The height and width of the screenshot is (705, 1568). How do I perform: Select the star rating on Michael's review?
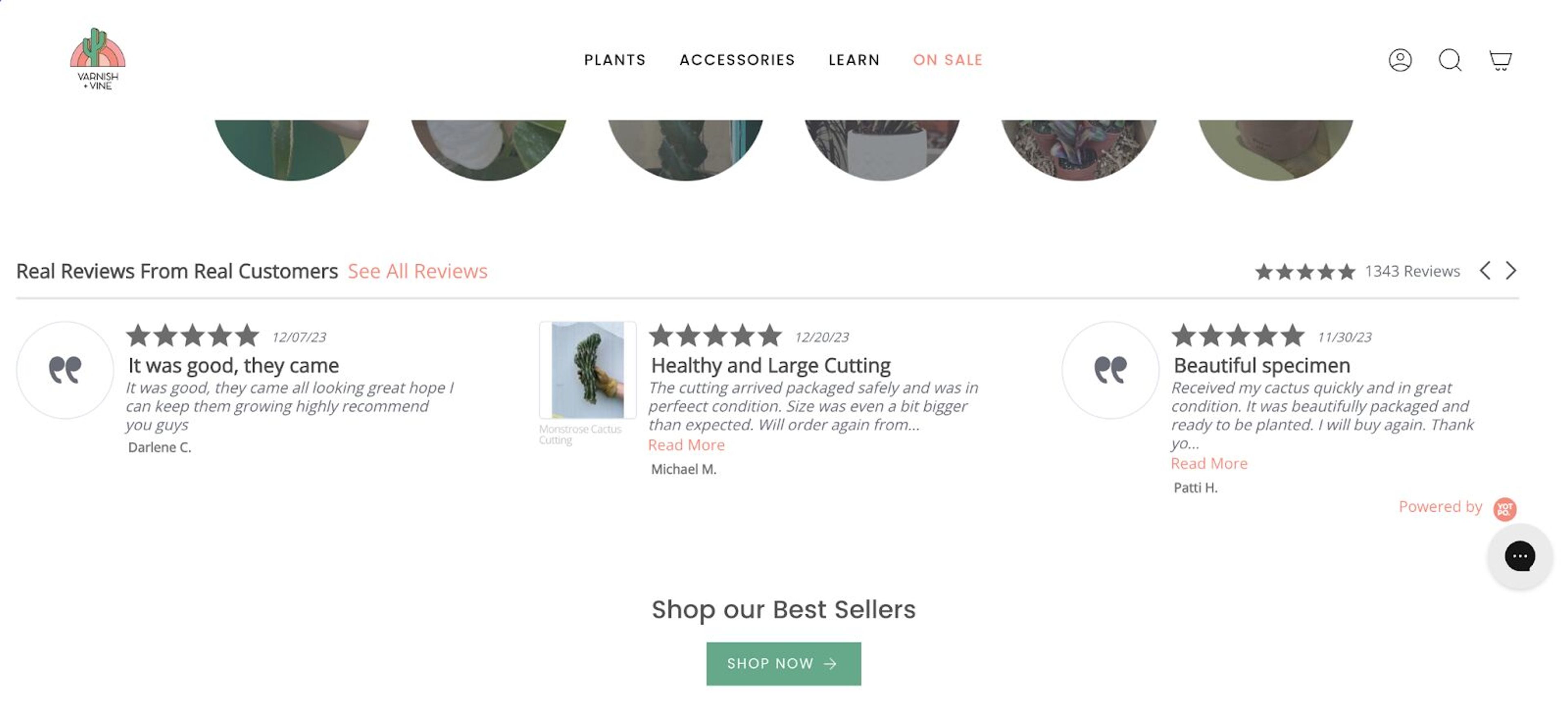716,334
